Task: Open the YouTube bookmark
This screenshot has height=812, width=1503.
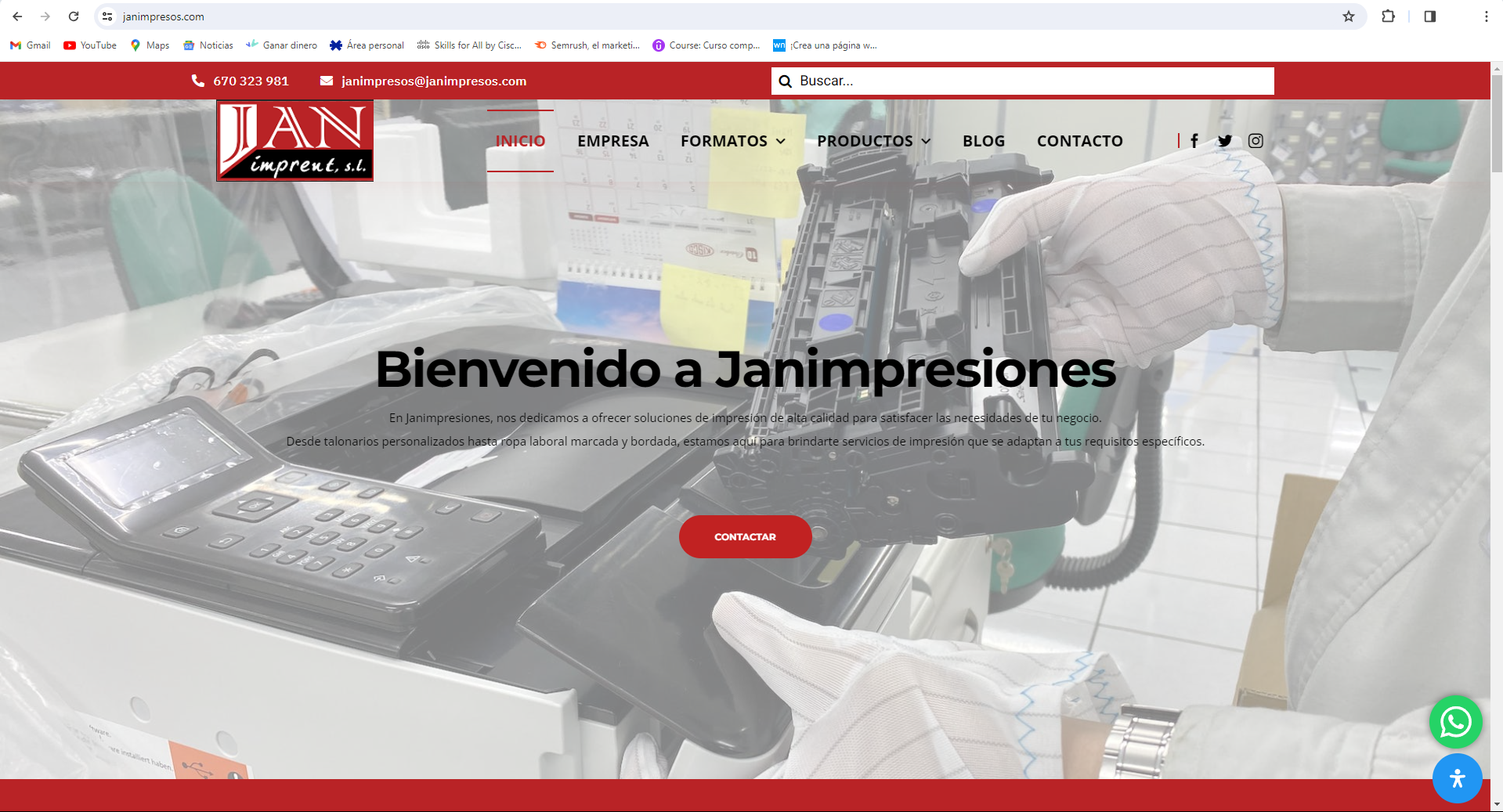Action: [x=90, y=45]
